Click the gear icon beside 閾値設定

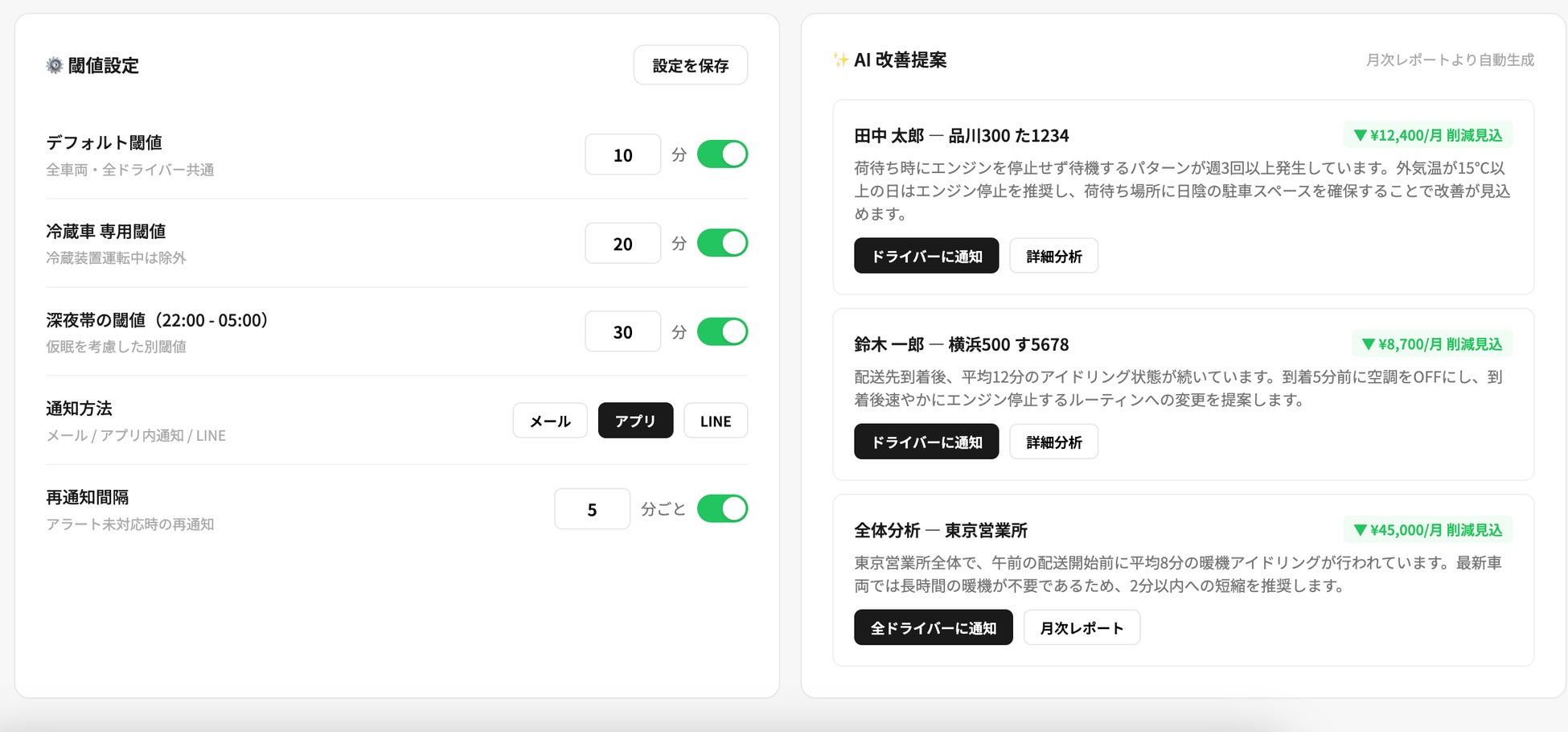point(54,65)
